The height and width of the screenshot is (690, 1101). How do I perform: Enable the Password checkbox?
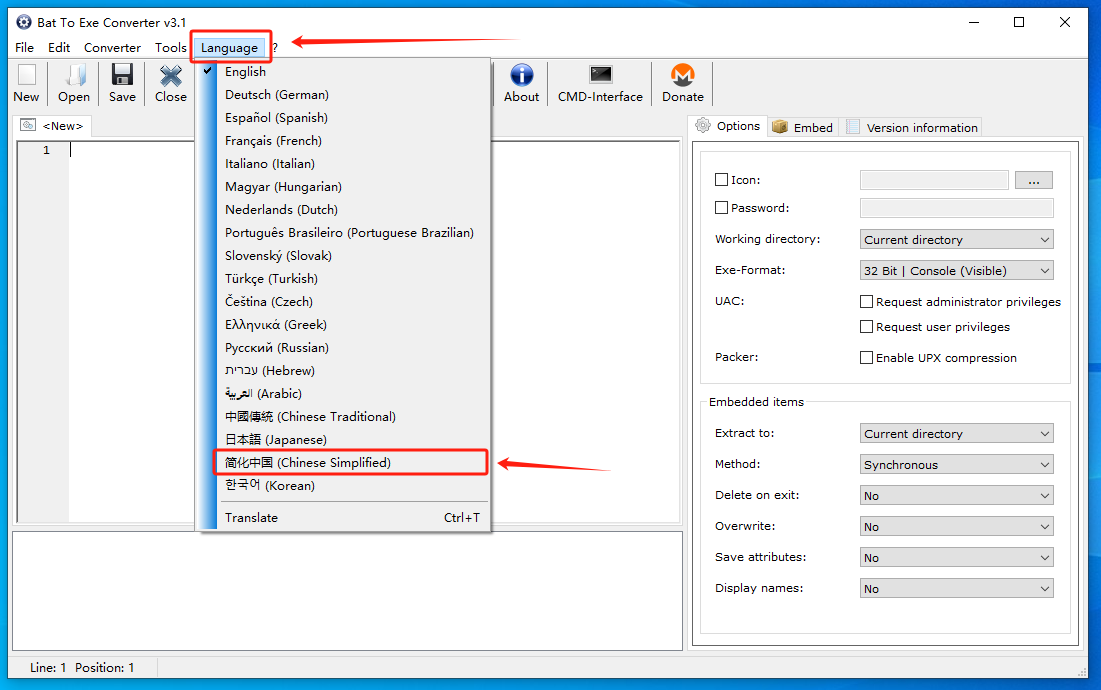(721, 208)
